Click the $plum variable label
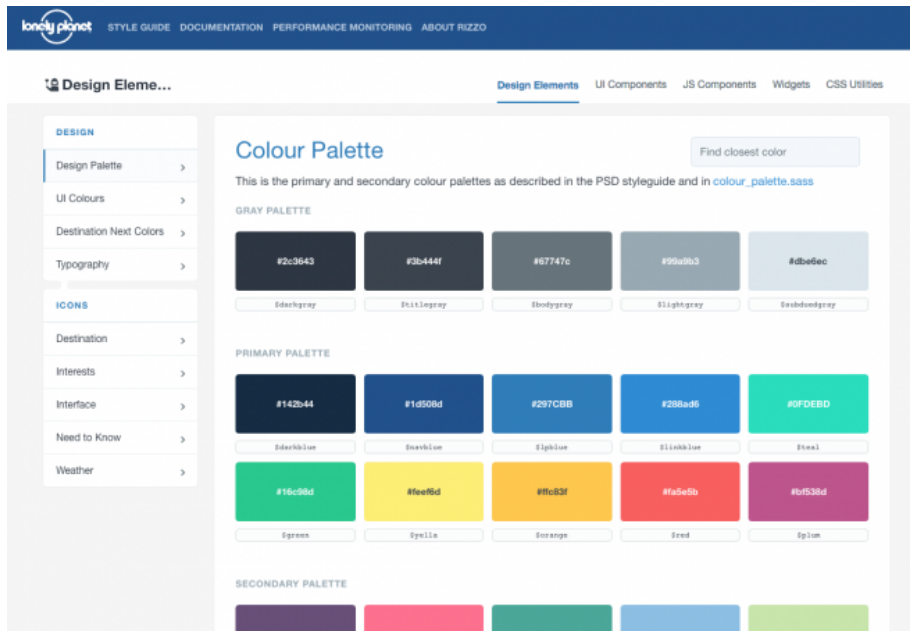This screenshot has height=643, width=917. 808,535
